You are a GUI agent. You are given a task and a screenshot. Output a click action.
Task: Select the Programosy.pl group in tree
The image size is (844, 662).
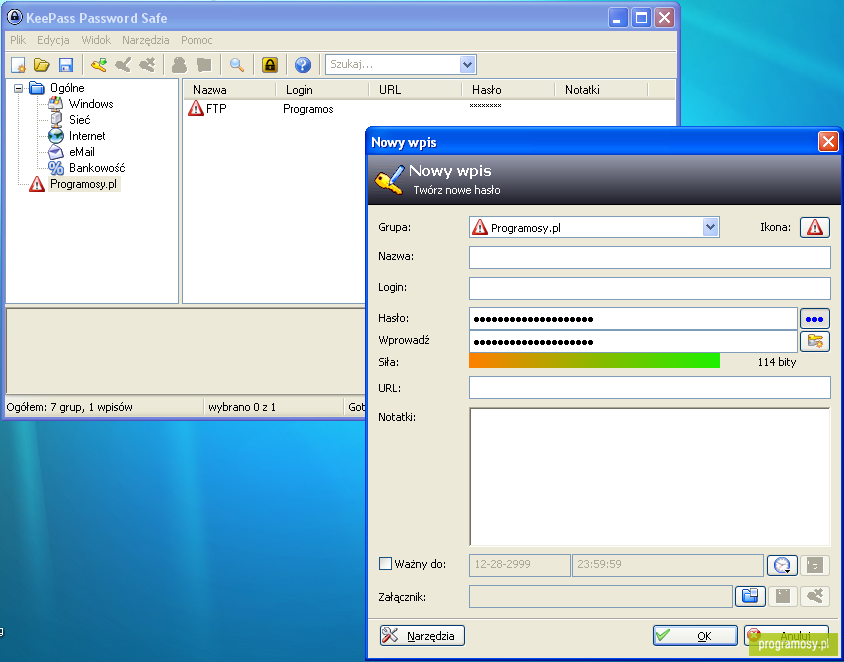click(83, 184)
